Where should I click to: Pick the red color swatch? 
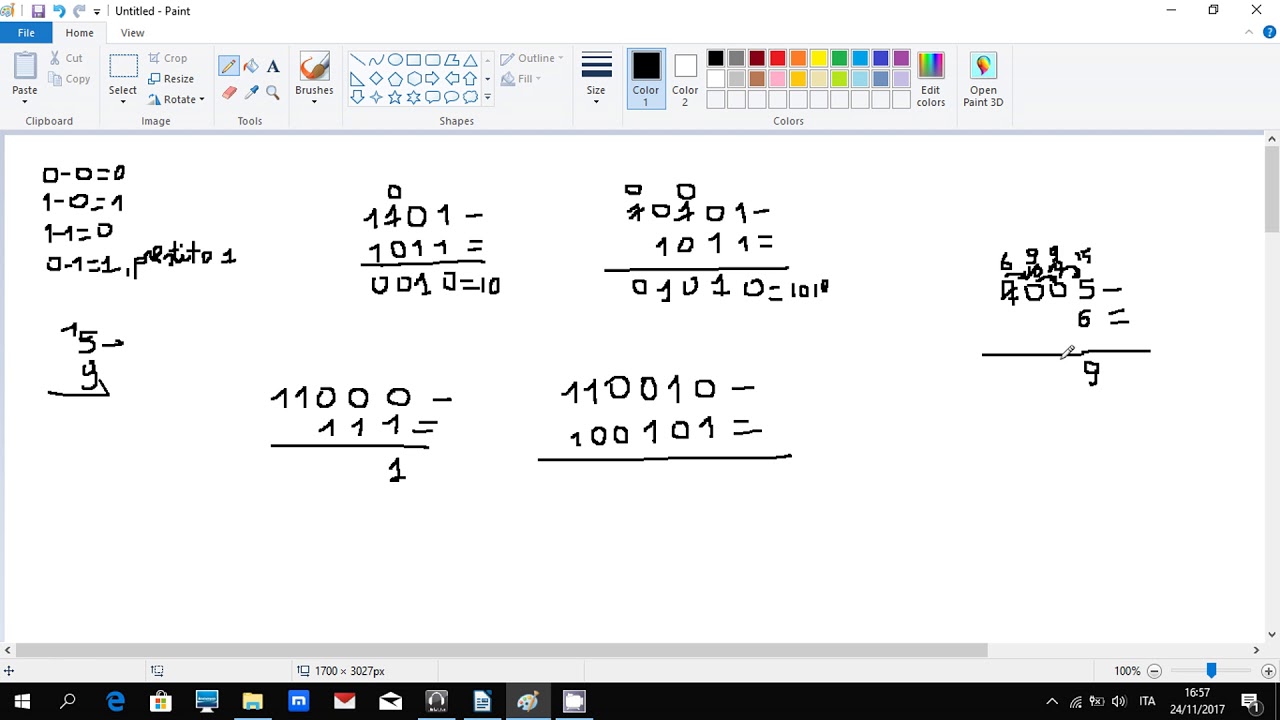click(x=777, y=59)
